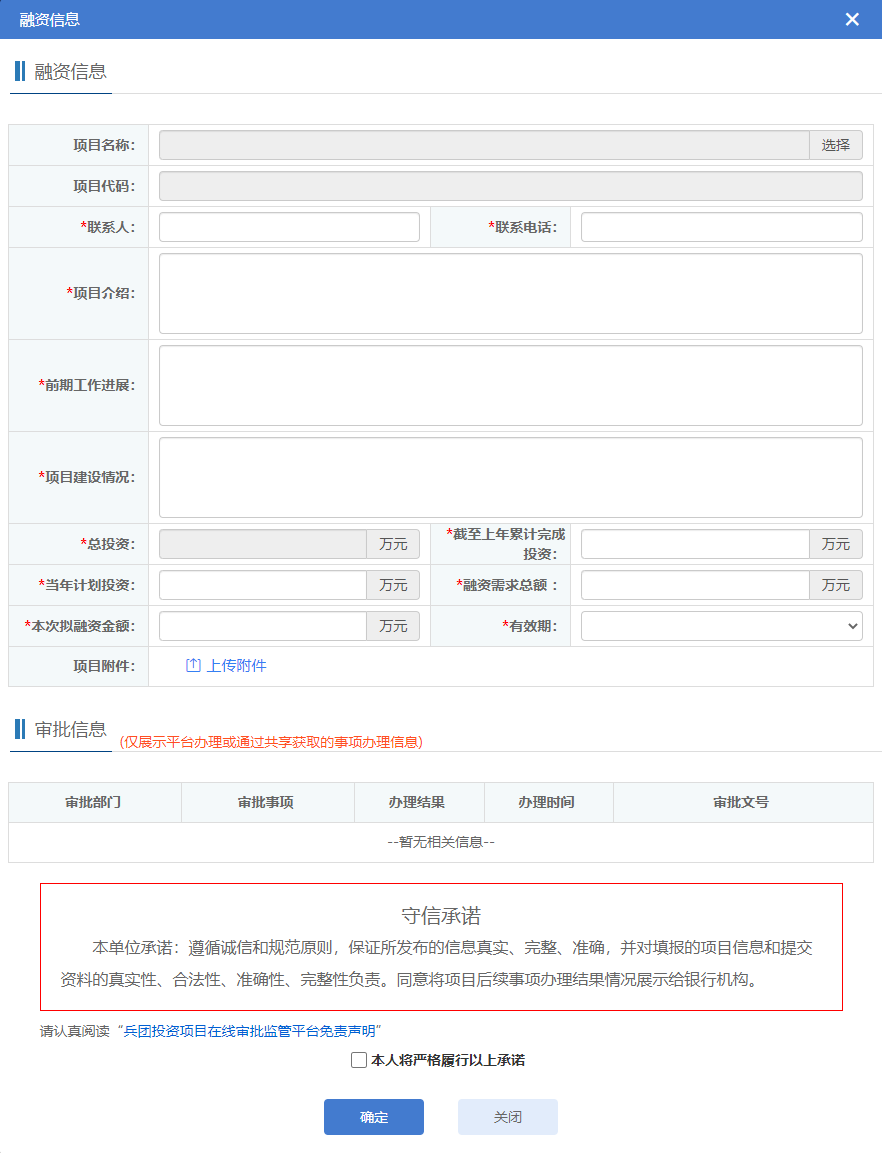Enter the 融资需求总额 input box

coord(695,585)
